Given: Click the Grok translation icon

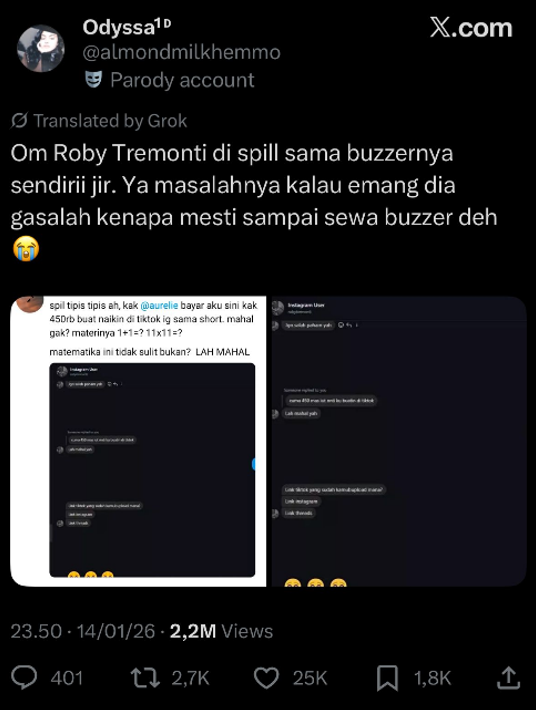Looking at the screenshot, I should click(19, 121).
